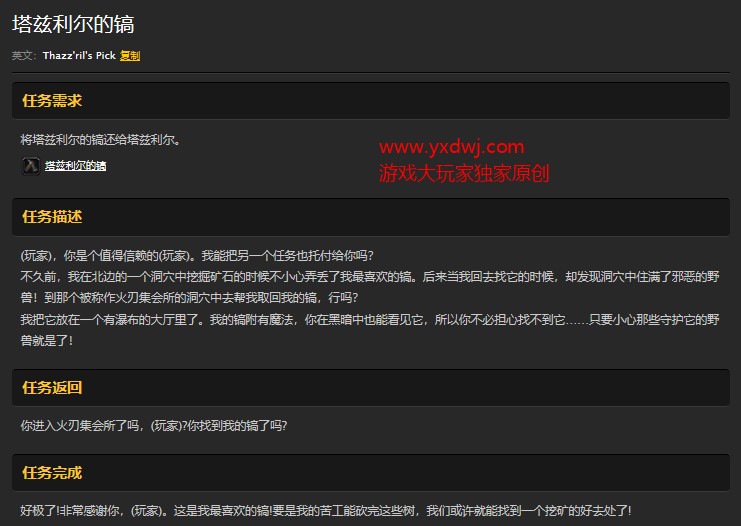The width and height of the screenshot is (741, 526).
Task: Click the pick item icon under 任务需求
Action: coord(31,165)
